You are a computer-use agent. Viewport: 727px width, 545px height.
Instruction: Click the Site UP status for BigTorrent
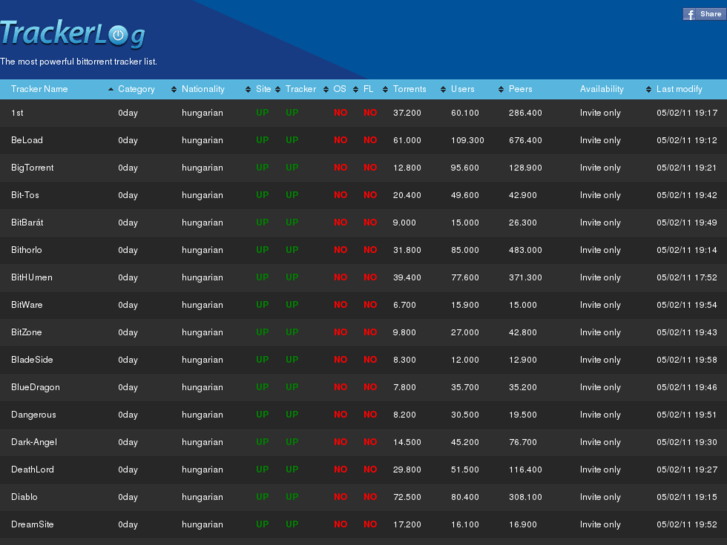(262, 167)
